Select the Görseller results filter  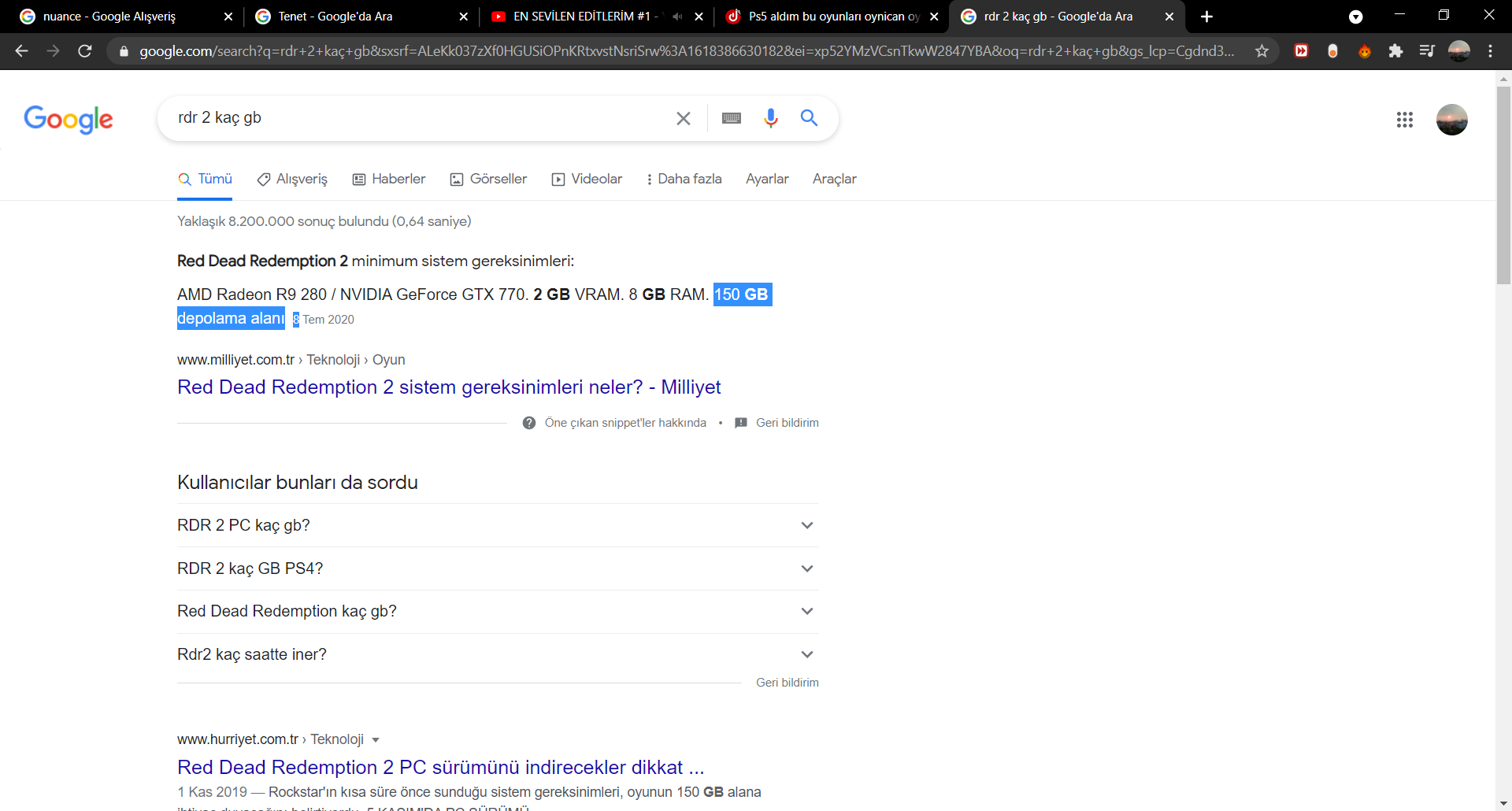(x=488, y=180)
